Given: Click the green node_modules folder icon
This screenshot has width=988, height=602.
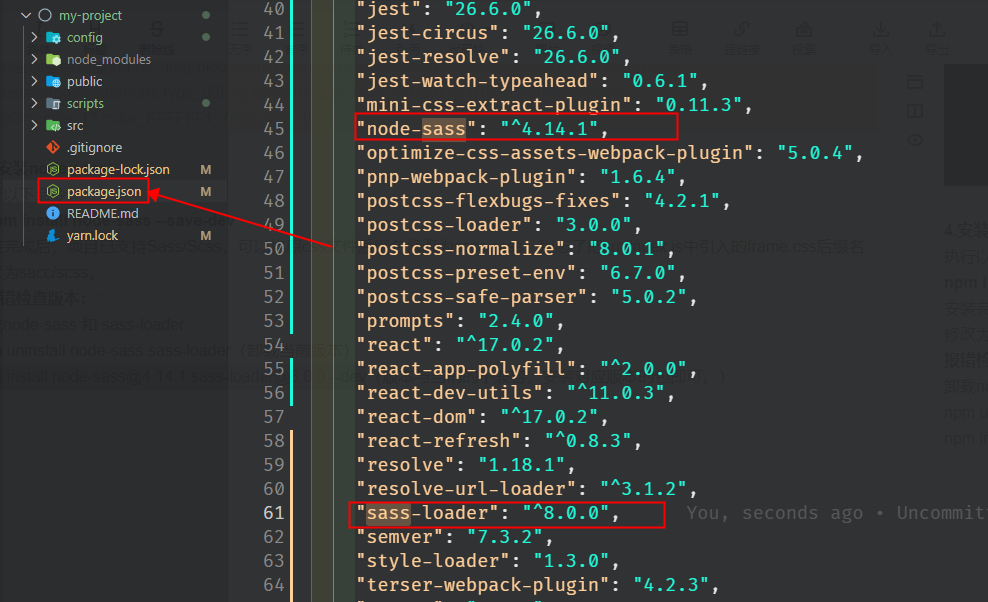Looking at the screenshot, I should (x=54, y=60).
